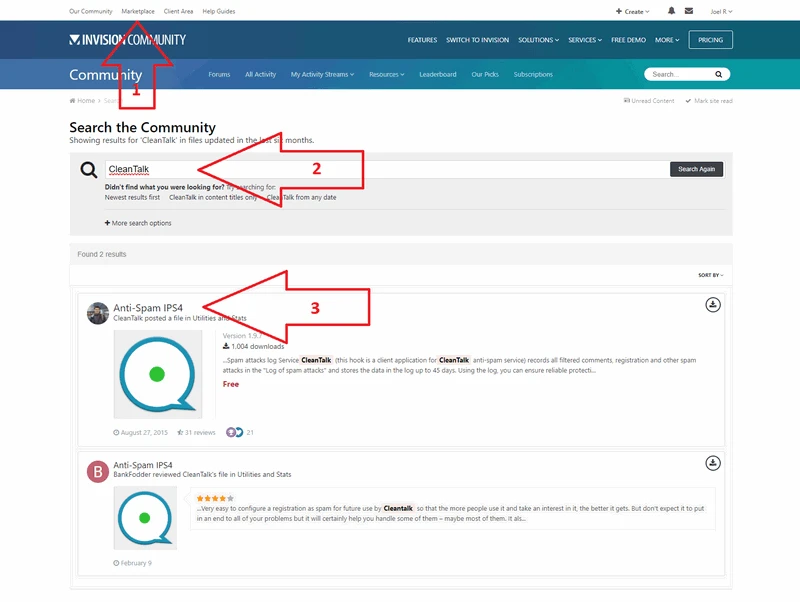Click BankFodder's B avatar
The image size is (800, 602).
(x=97, y=471)
